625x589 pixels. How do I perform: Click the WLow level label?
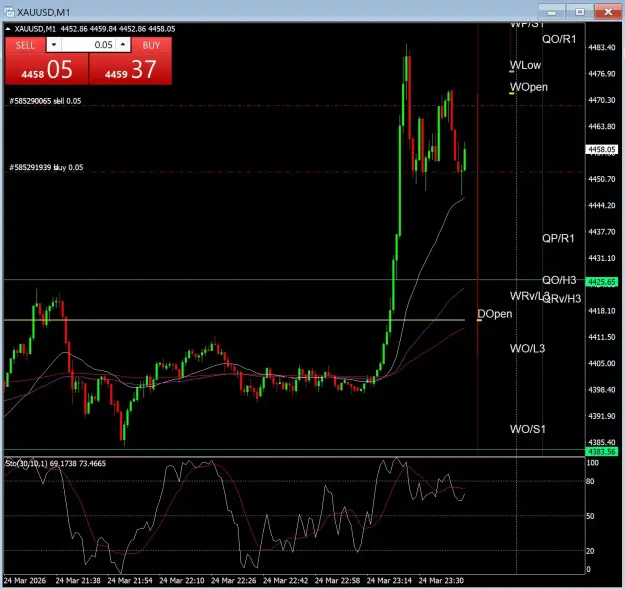tap(525, 65)
